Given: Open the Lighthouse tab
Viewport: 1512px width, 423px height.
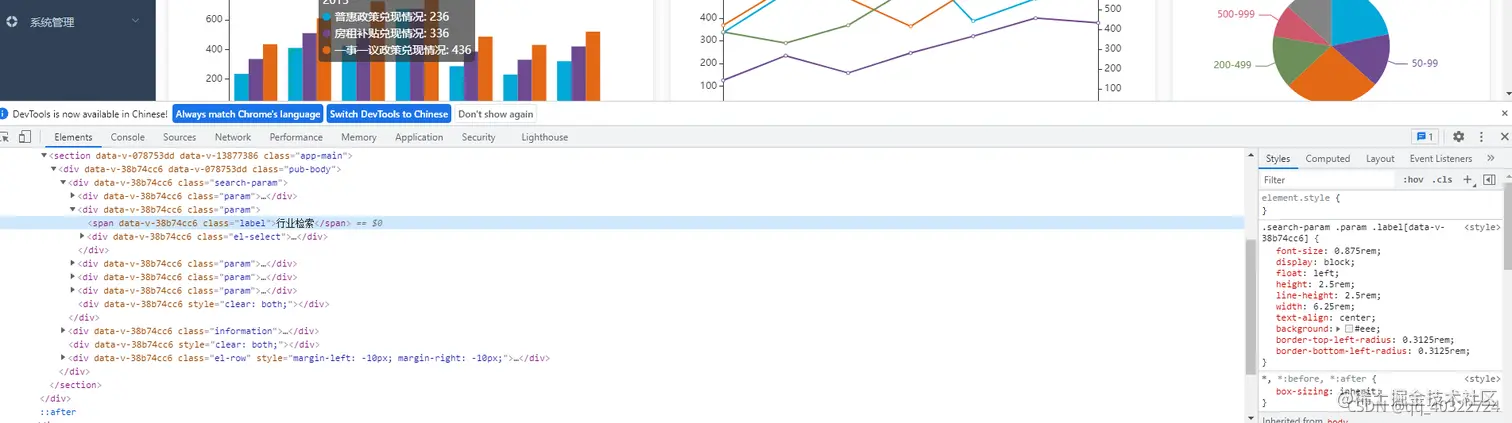Looking at the screenshot, I should tap(545, 137).
